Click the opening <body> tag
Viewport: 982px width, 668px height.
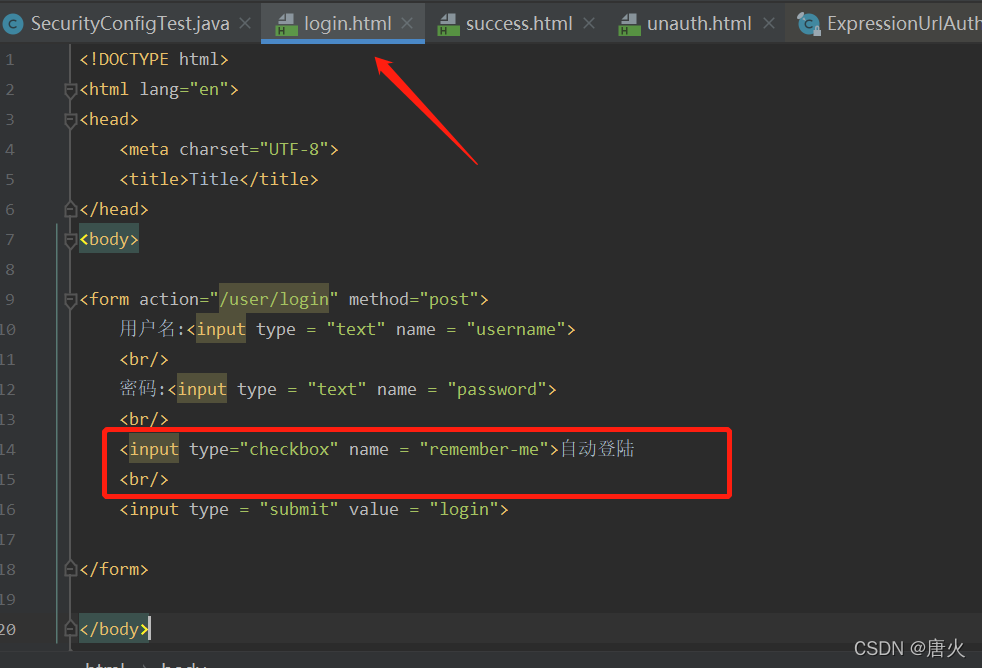pyautogui.click(x=109, y=239)
